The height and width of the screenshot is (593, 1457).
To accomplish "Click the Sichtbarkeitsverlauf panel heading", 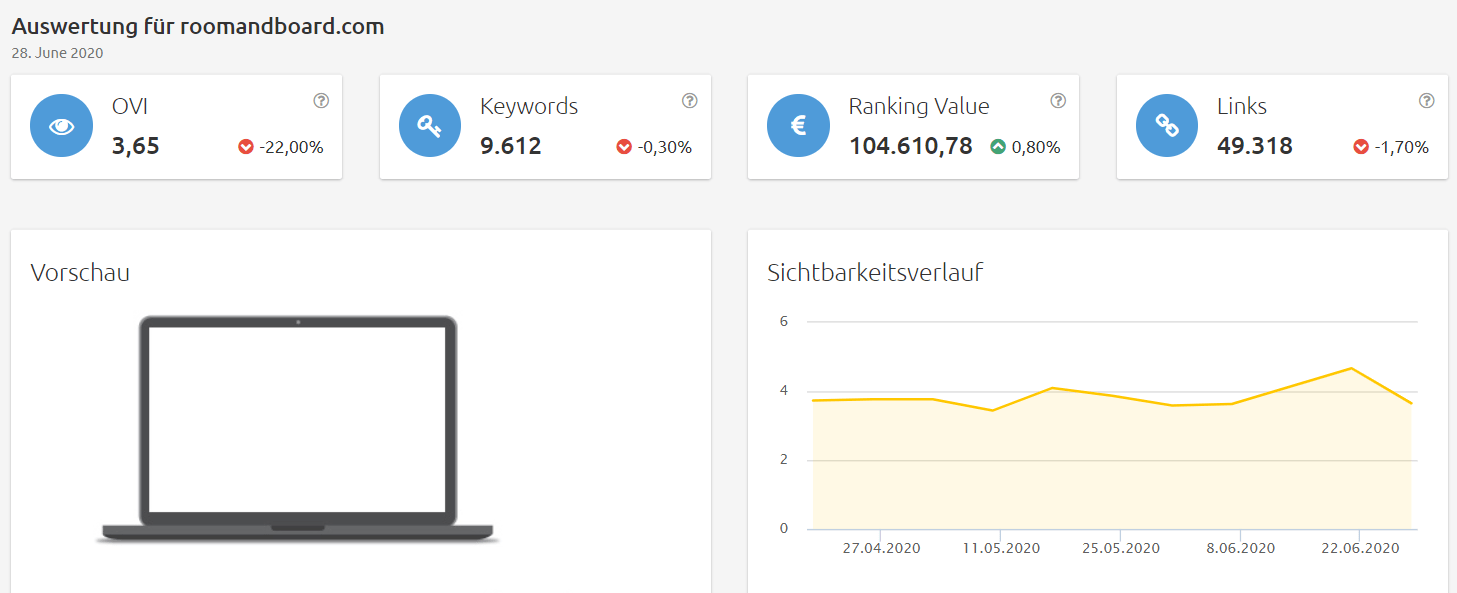I will point(875,272).
